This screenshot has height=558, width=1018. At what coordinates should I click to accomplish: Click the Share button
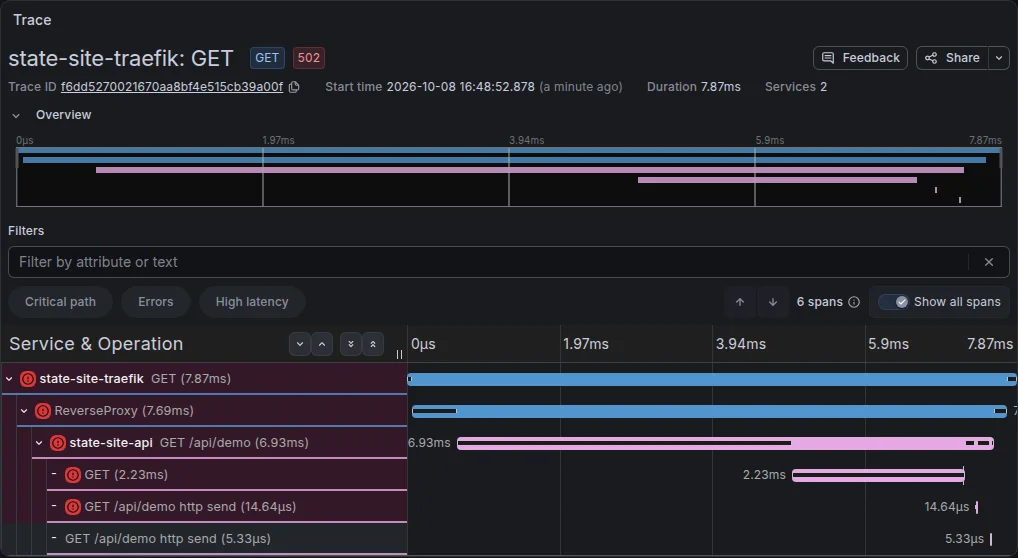[952, 58]
